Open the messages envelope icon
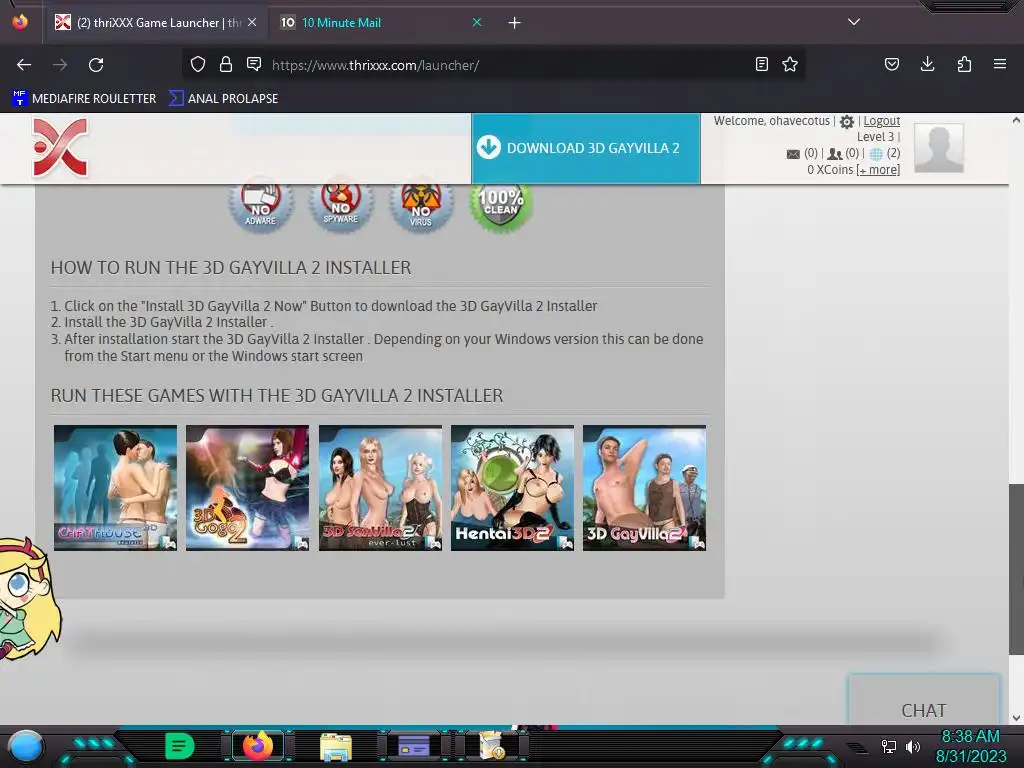 [x=793, y=154]
